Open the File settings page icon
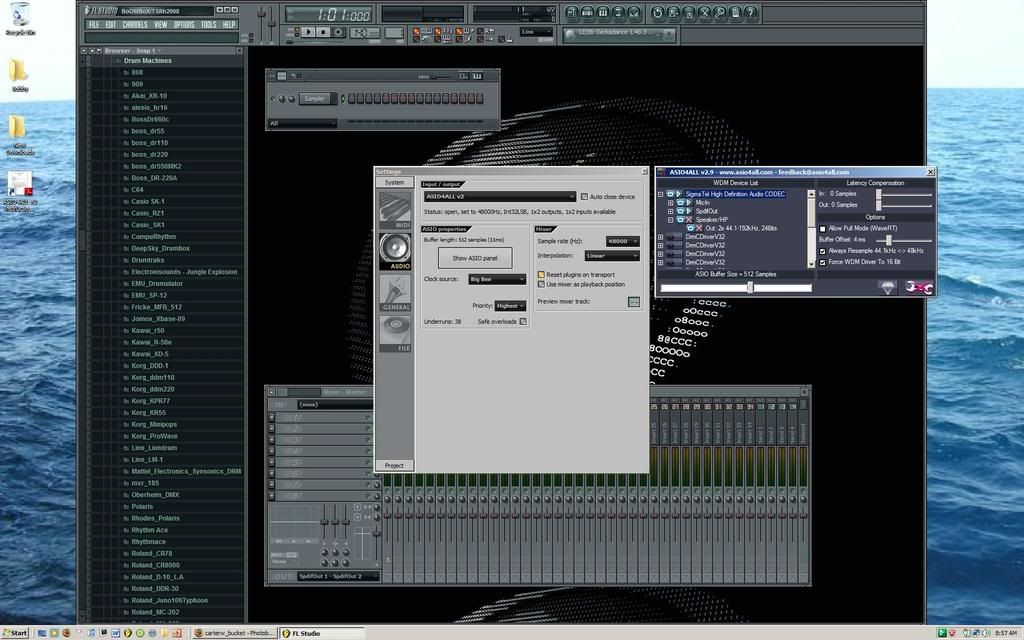1024x640 pixels. tap(395, 333)
